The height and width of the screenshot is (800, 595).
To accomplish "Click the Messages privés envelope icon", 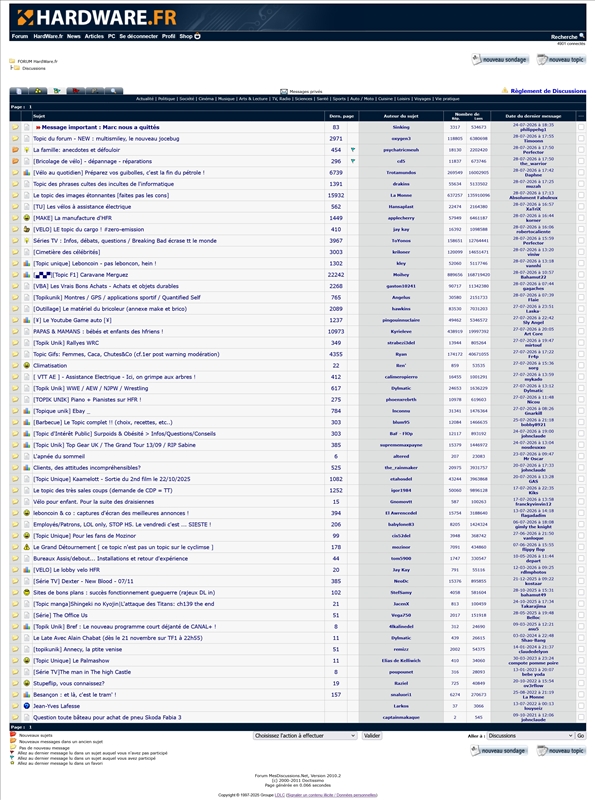I will [284, 91].
